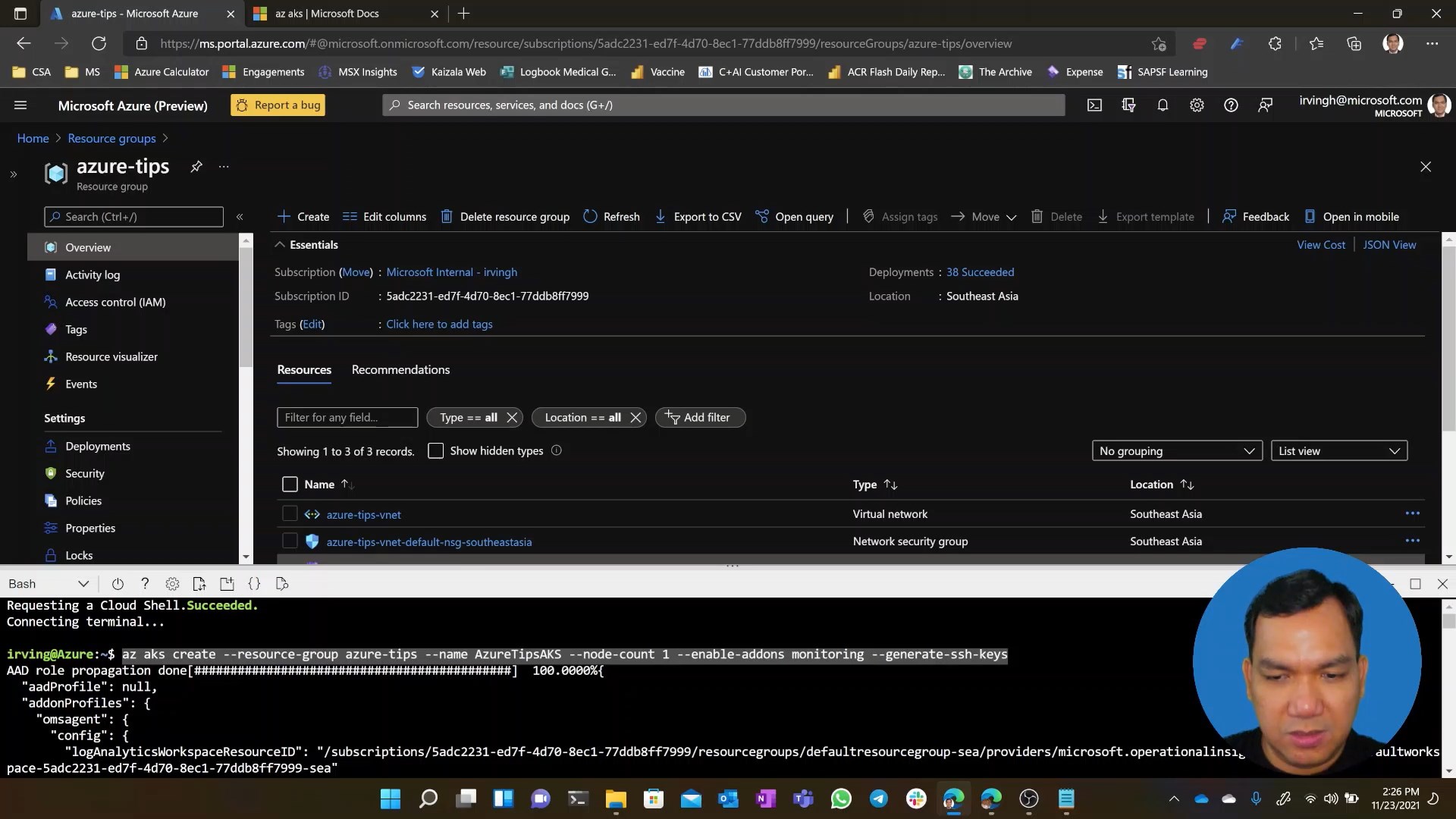Select all resources with header checkbox
Viewport: 1456px width, 819px height.
tap(290, 484)
